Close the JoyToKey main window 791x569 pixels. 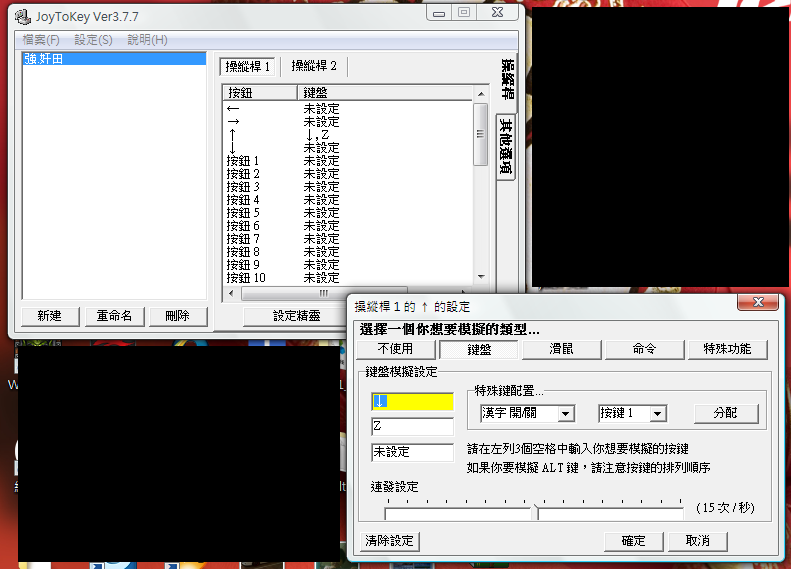tap(498, 13)
